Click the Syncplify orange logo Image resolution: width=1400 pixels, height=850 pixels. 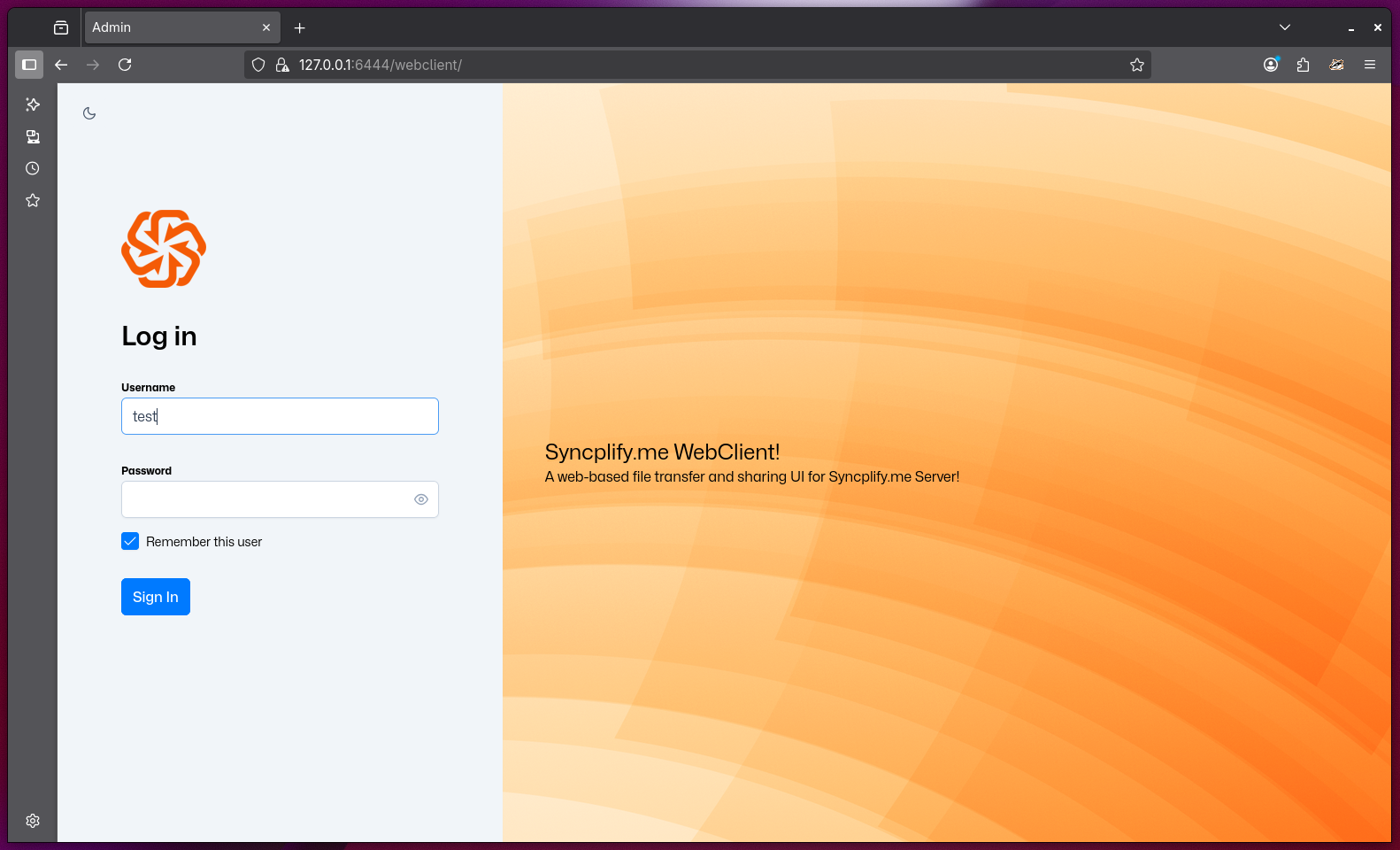(164, 249)
